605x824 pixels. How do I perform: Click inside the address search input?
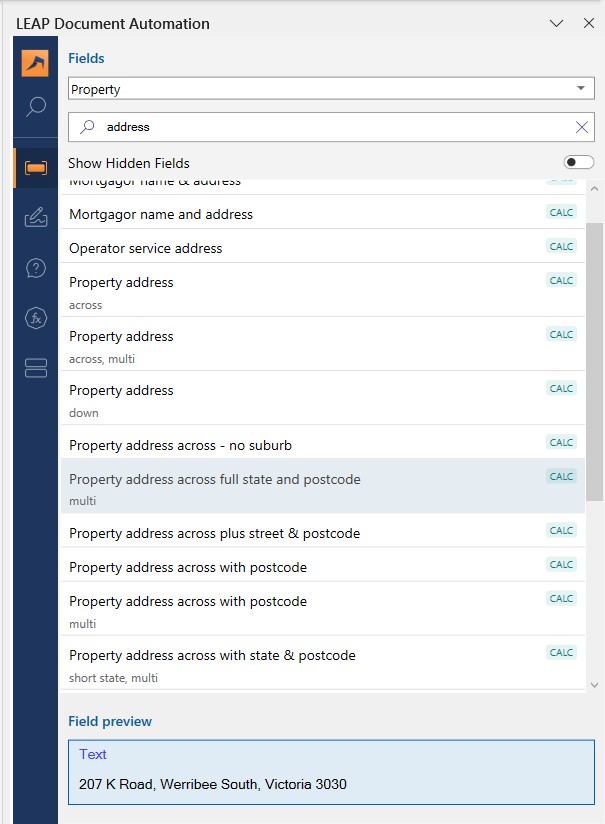pyautogui.click(x=300, y=127)
